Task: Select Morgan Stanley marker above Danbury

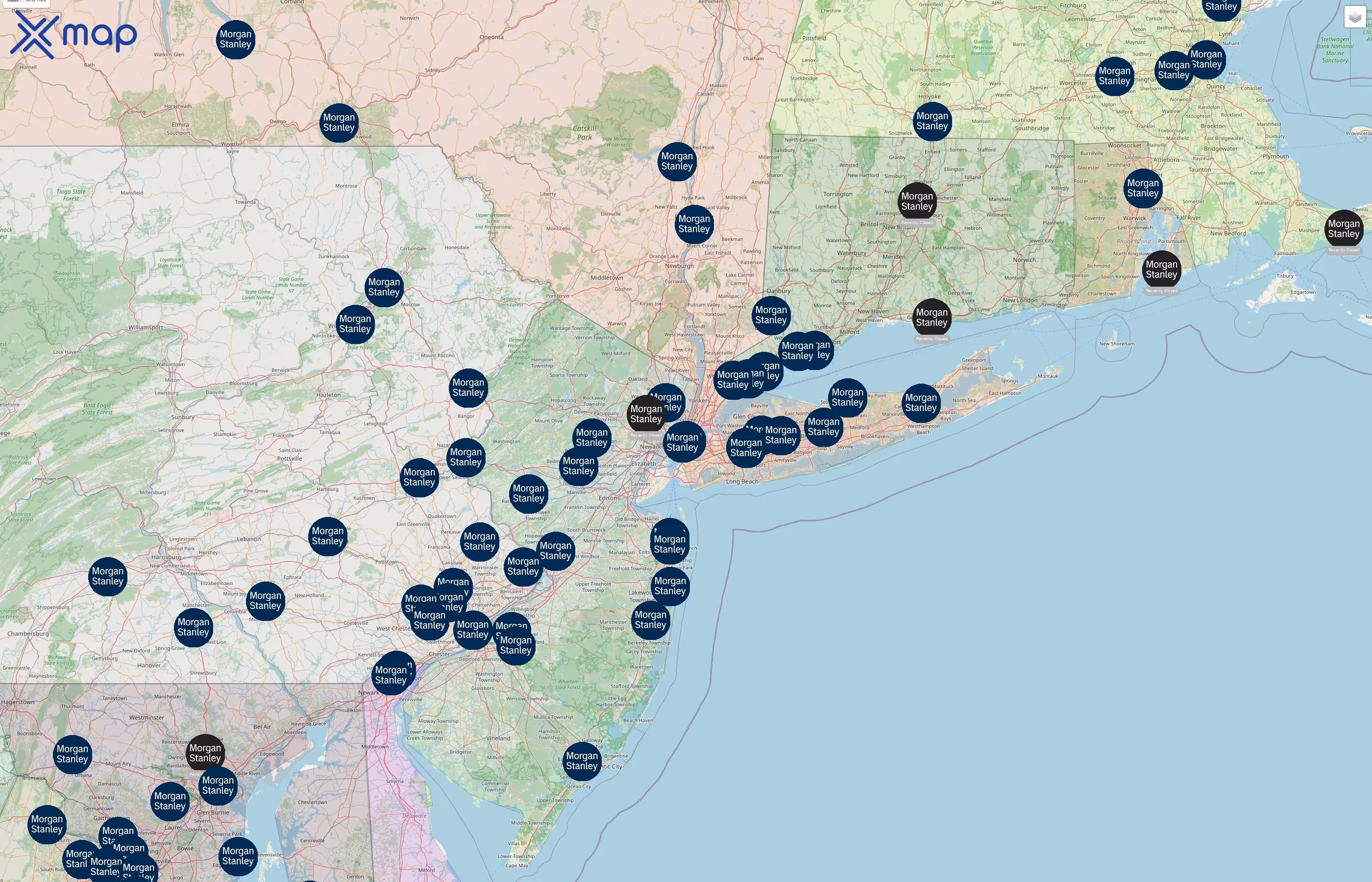Action: [x=771, y=316]
